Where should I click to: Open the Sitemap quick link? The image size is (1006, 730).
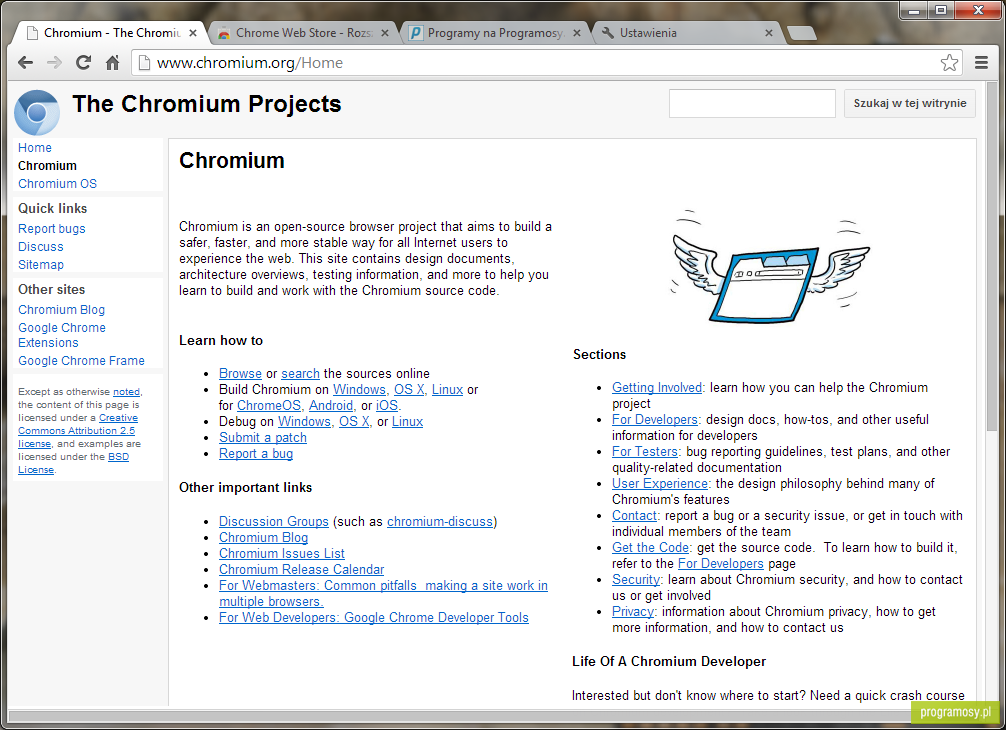click(40, 264)
